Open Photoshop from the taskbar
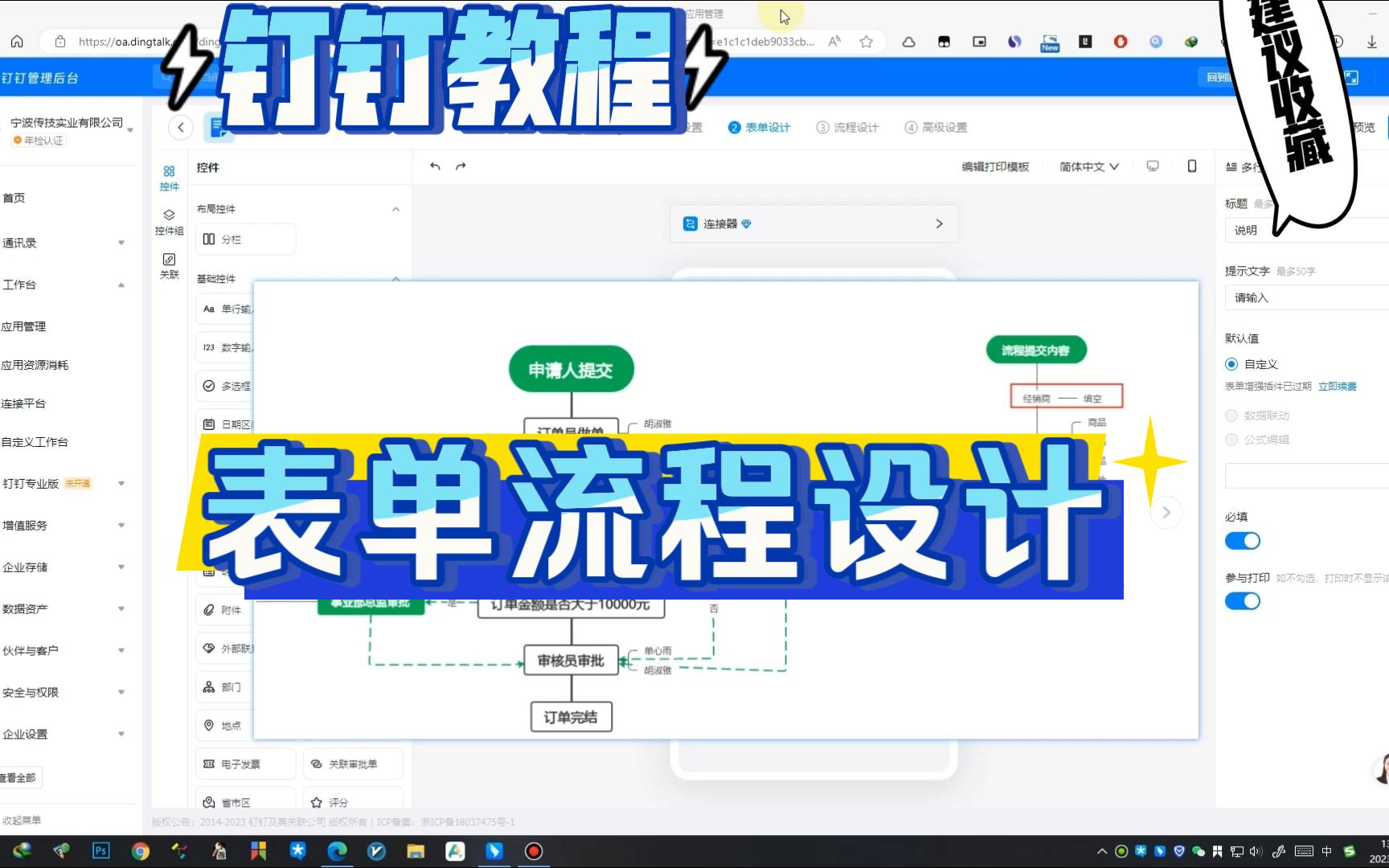The image size is (1389, 868). coord(101,851)
